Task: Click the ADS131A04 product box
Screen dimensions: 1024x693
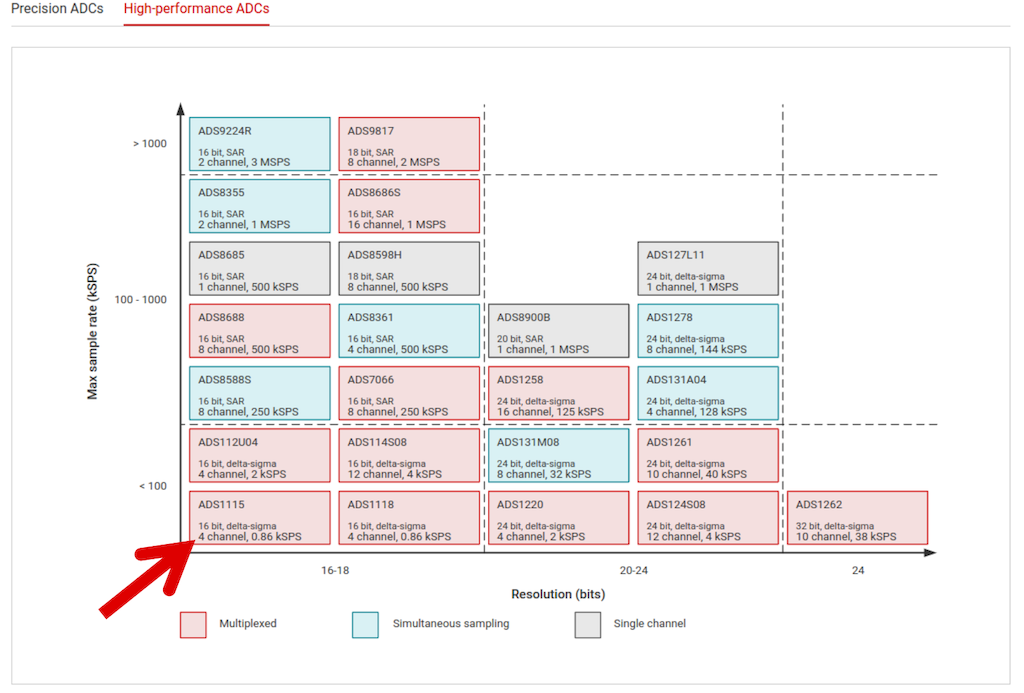Action: point(708,393)
